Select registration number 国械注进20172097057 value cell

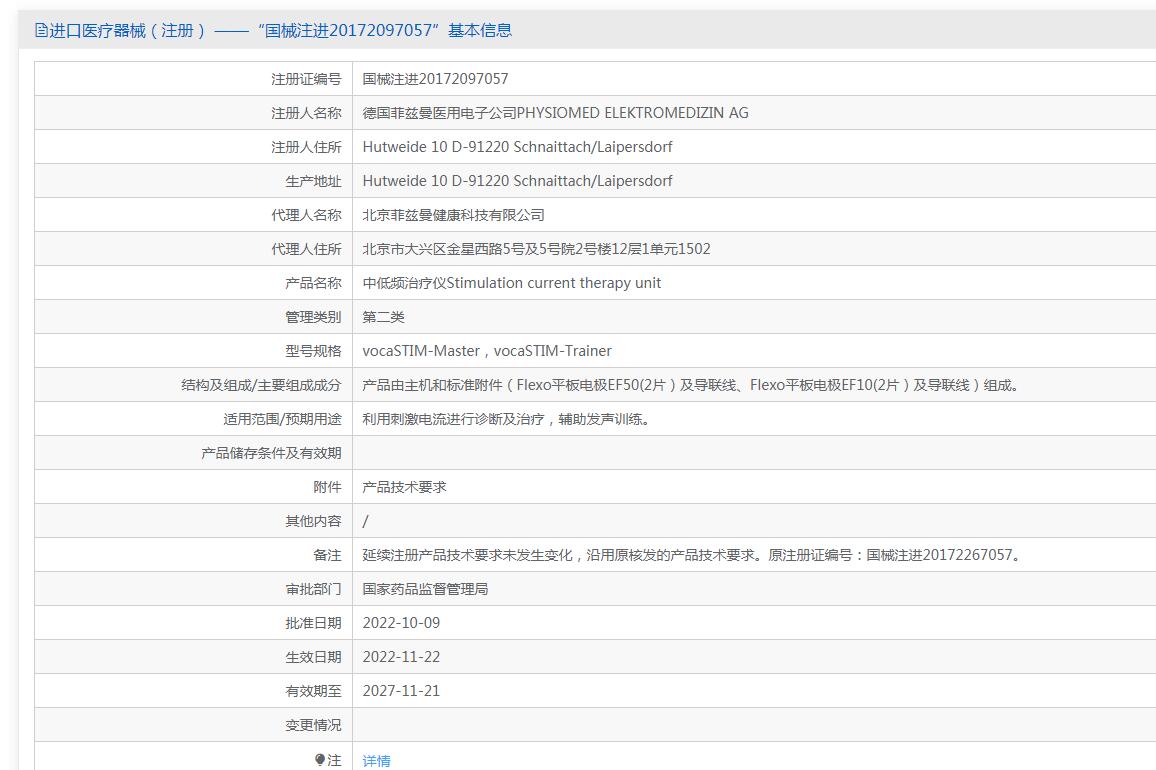[x=435, y=79]
